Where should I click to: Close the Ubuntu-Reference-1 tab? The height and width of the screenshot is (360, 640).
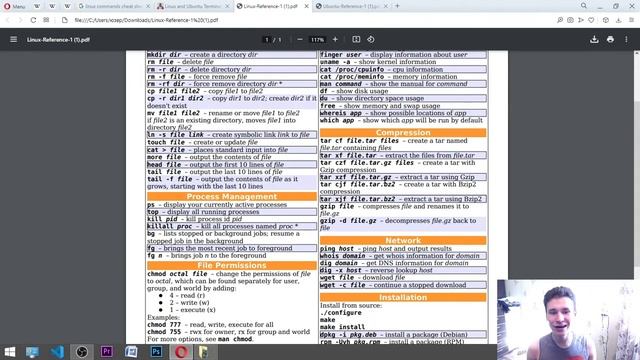(386, 6)
